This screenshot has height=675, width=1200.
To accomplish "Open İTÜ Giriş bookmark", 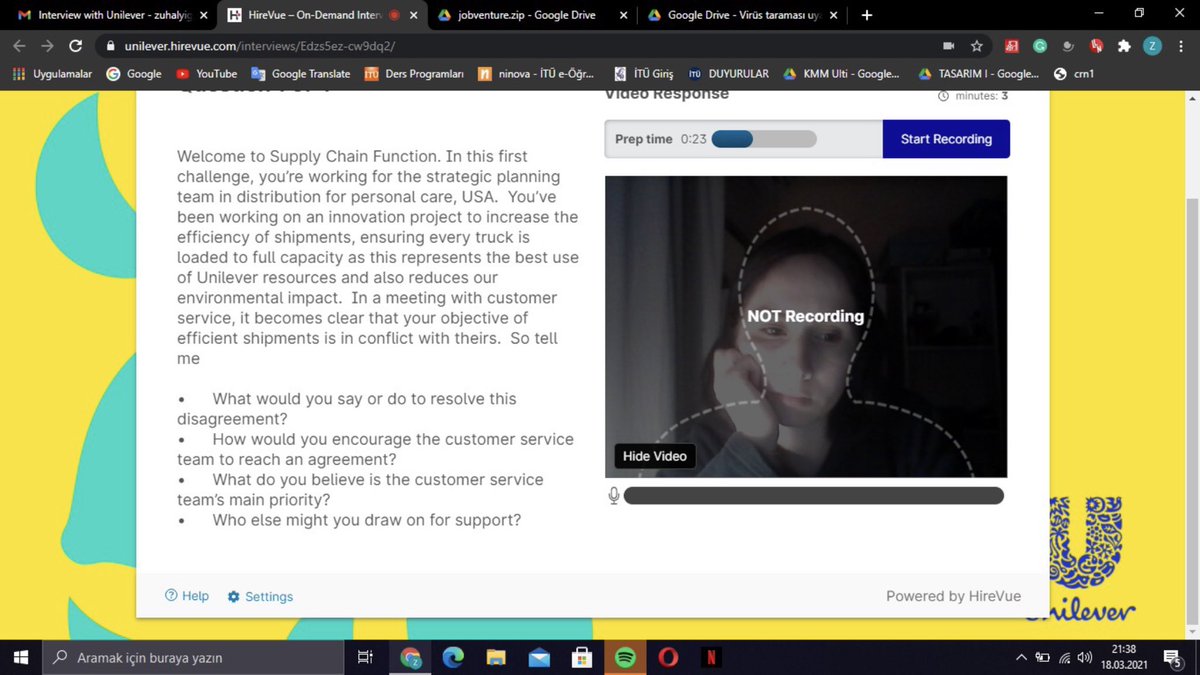I will [x=643, y=73].
